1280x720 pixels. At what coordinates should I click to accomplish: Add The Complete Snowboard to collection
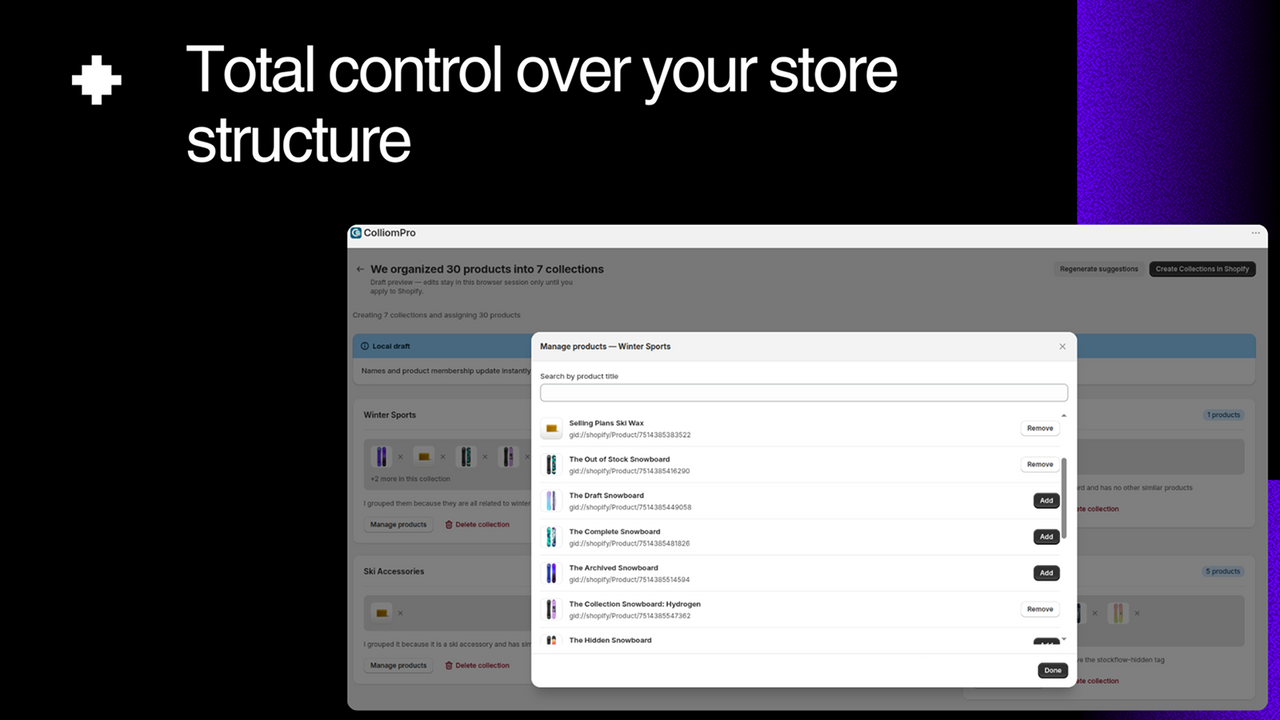click(1046, 537)
